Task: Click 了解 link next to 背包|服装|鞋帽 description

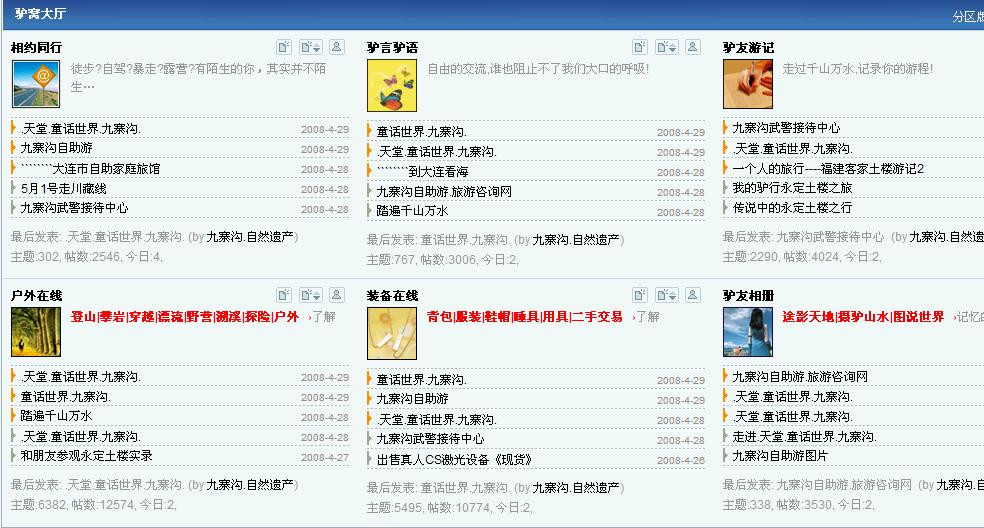Action: click(648, 317)
